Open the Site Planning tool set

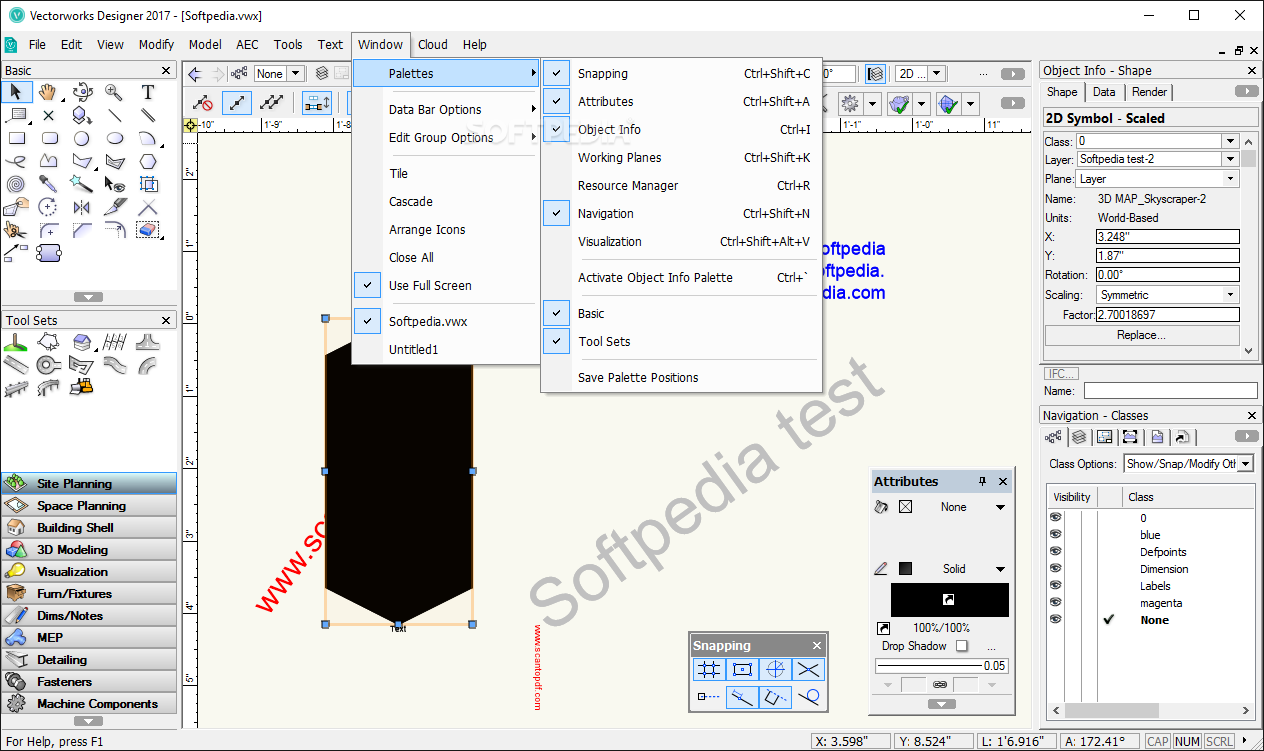click(89, 483)
